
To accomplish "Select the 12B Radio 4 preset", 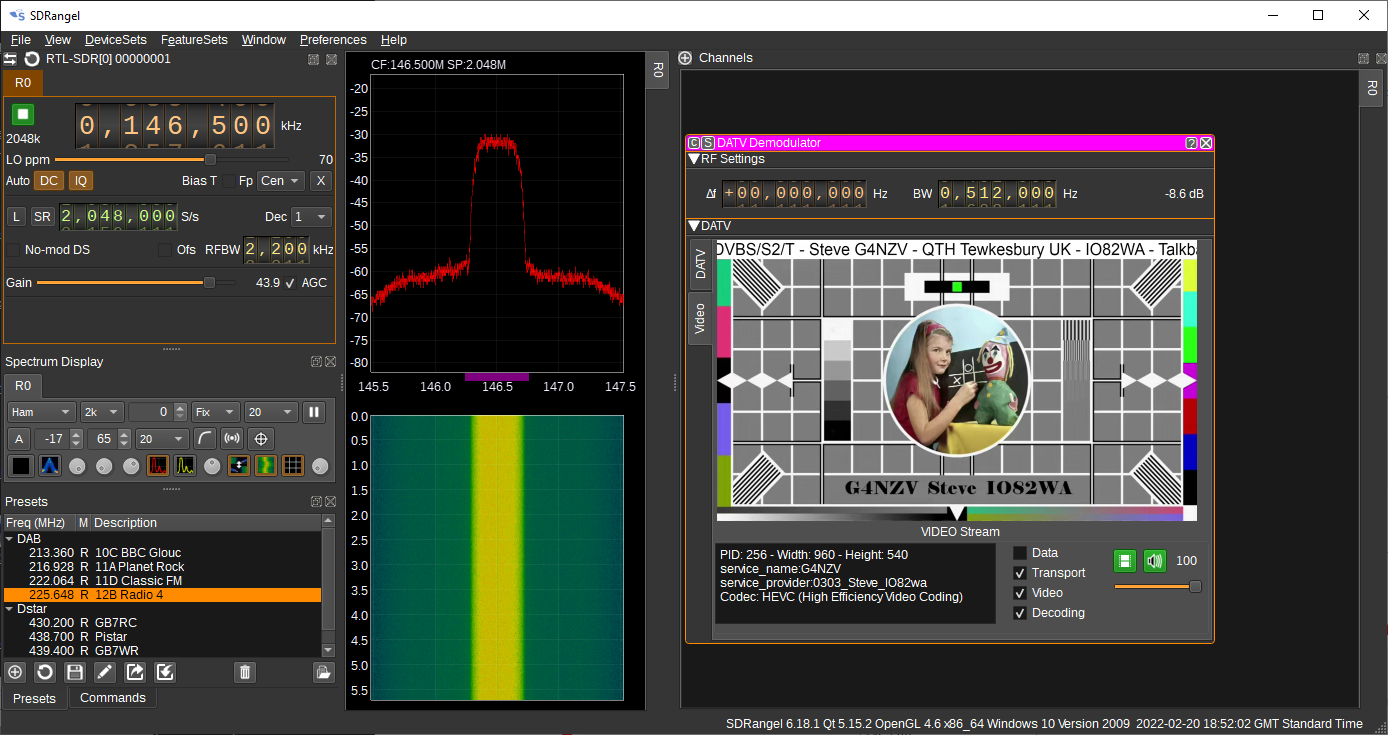I will click(x=162, y=595).
